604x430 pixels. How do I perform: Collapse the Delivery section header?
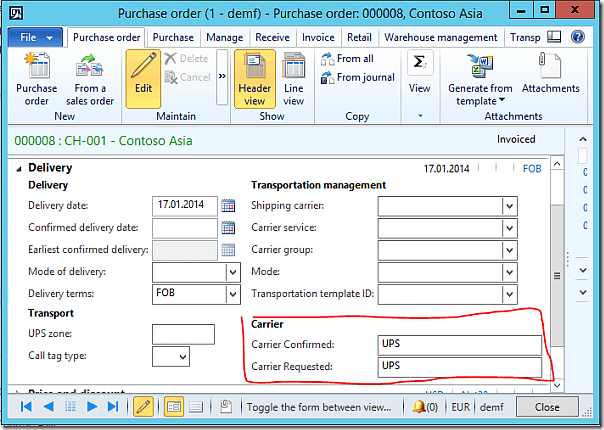pyautogui.click(x=21, y=168)
